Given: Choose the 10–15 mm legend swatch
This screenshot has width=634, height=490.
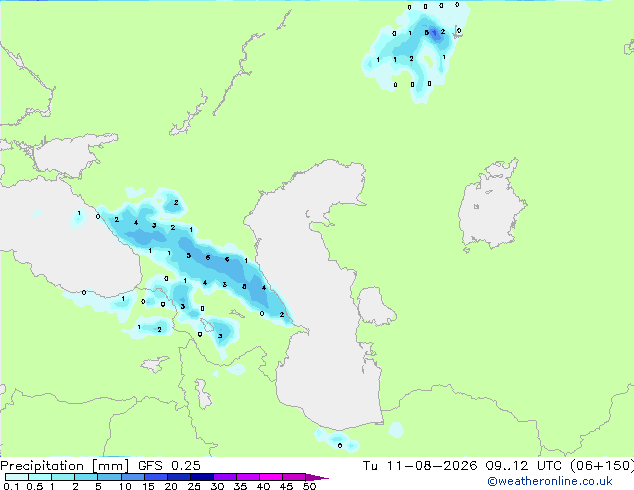Looking at the screenshot, I should (132, 477).
